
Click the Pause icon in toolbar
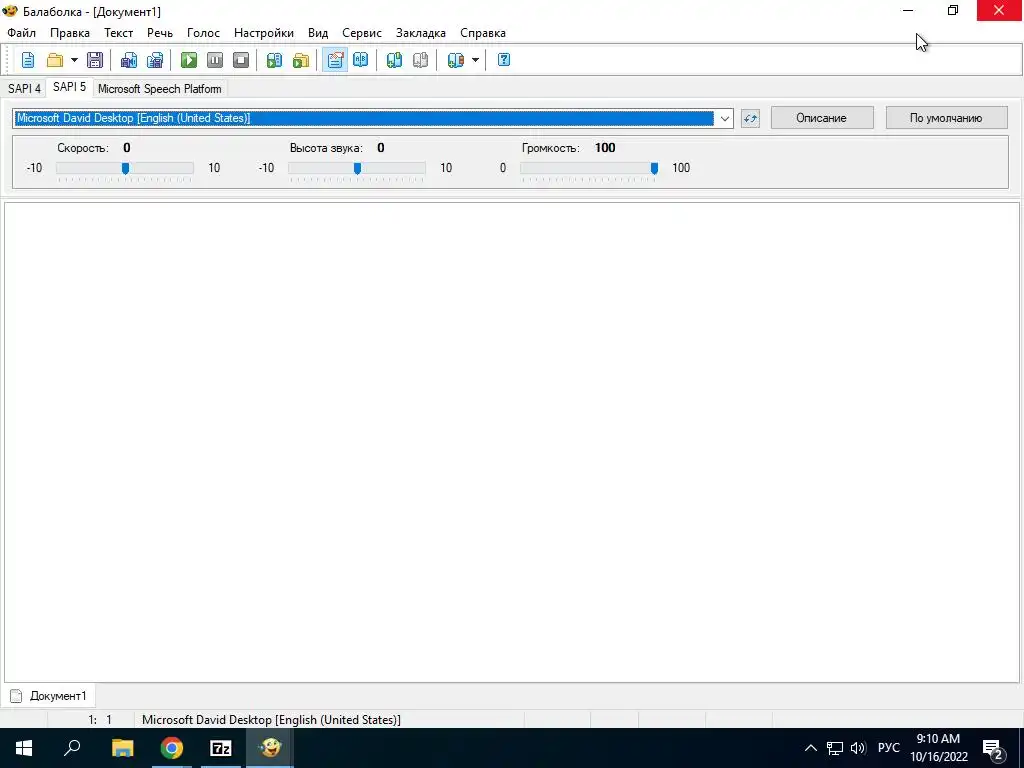[x=215, y=60]
